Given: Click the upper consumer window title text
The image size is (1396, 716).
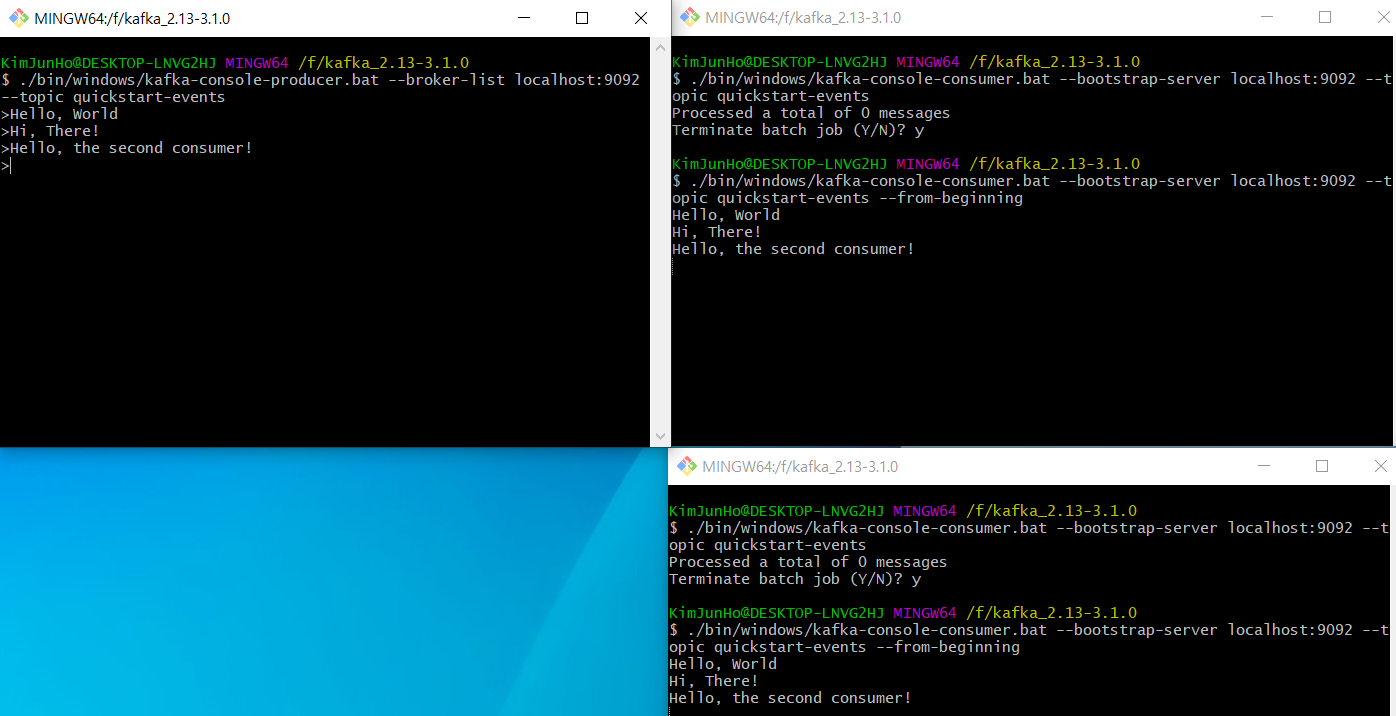Looking at the screenshot, I should pos(803,17).
